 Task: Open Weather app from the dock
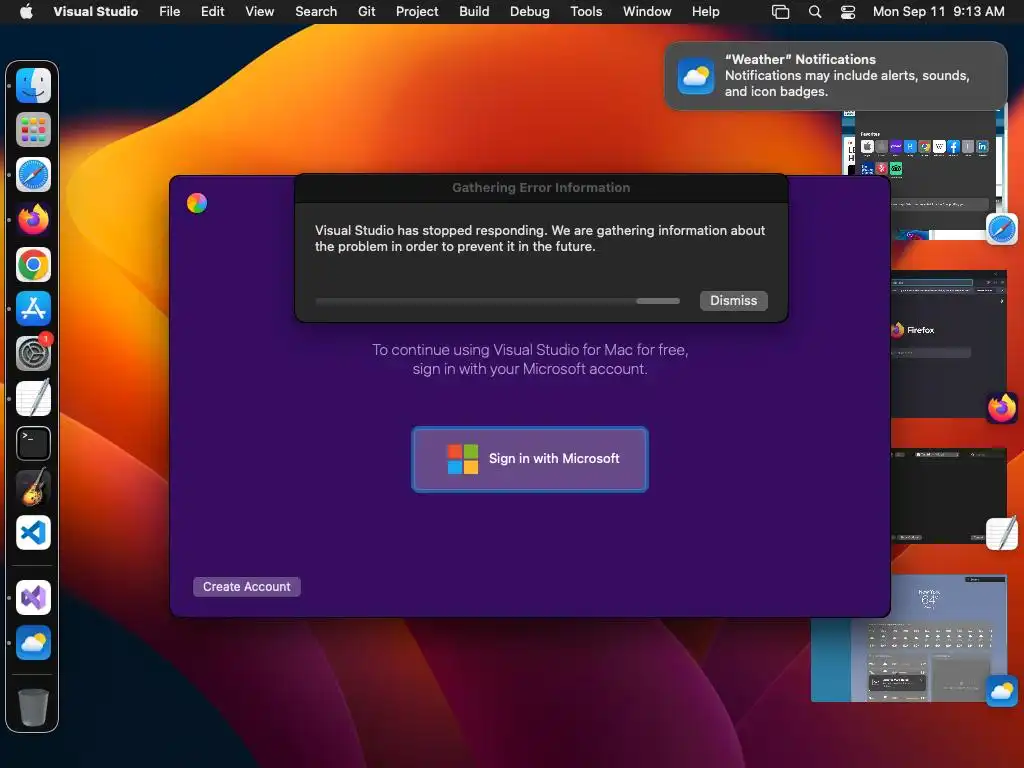pos(33,643)
